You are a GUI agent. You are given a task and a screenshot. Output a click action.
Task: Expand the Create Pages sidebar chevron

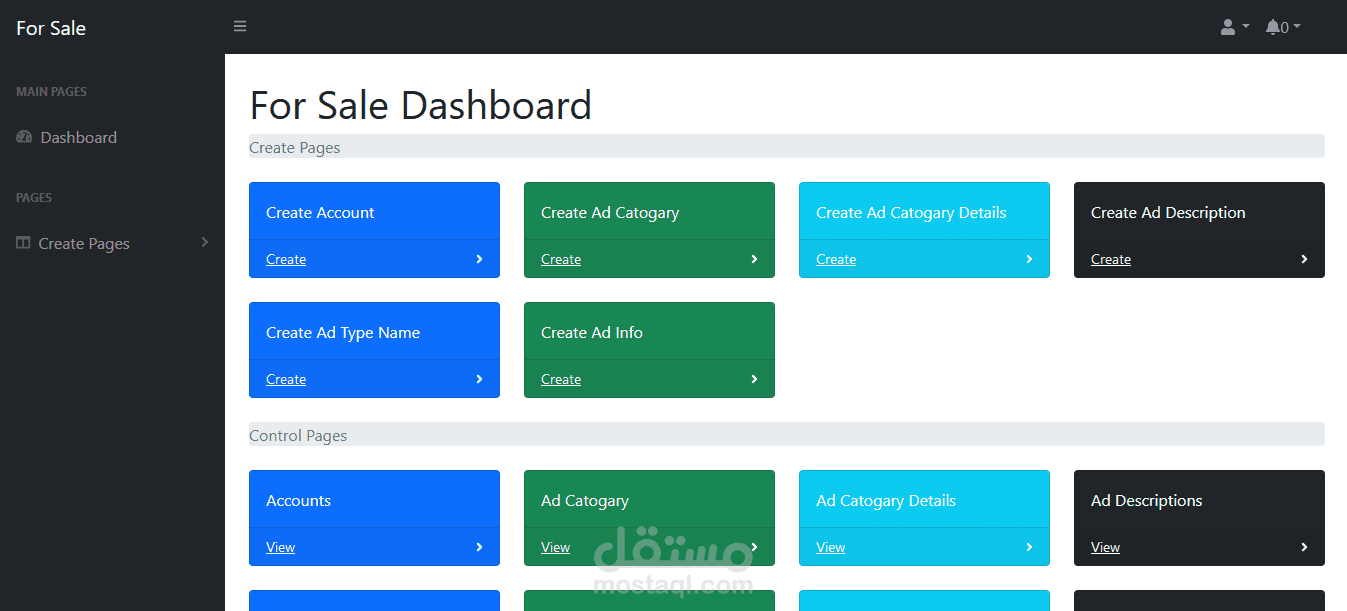(204, 242)
